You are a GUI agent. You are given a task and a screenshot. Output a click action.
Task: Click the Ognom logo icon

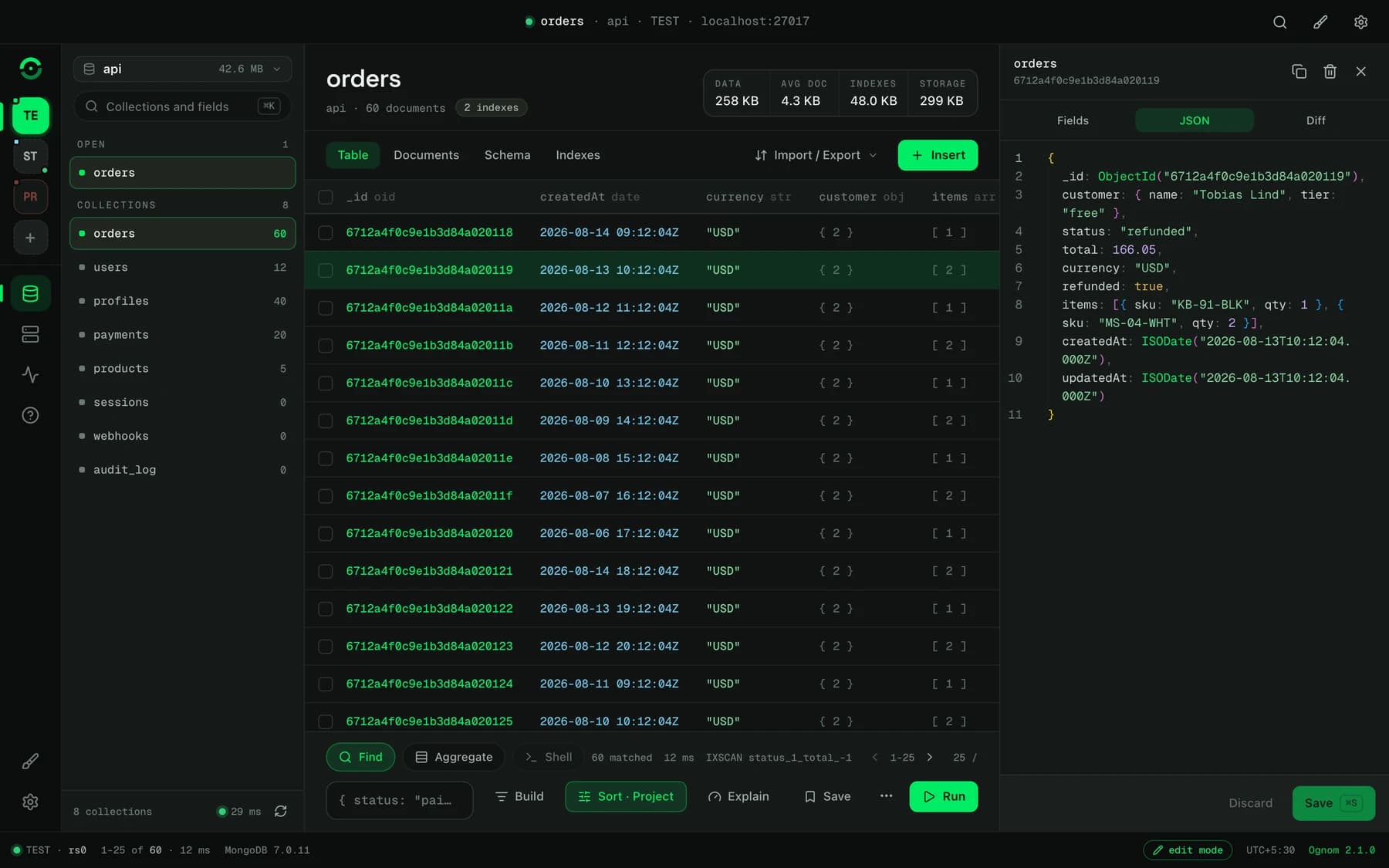31,69
